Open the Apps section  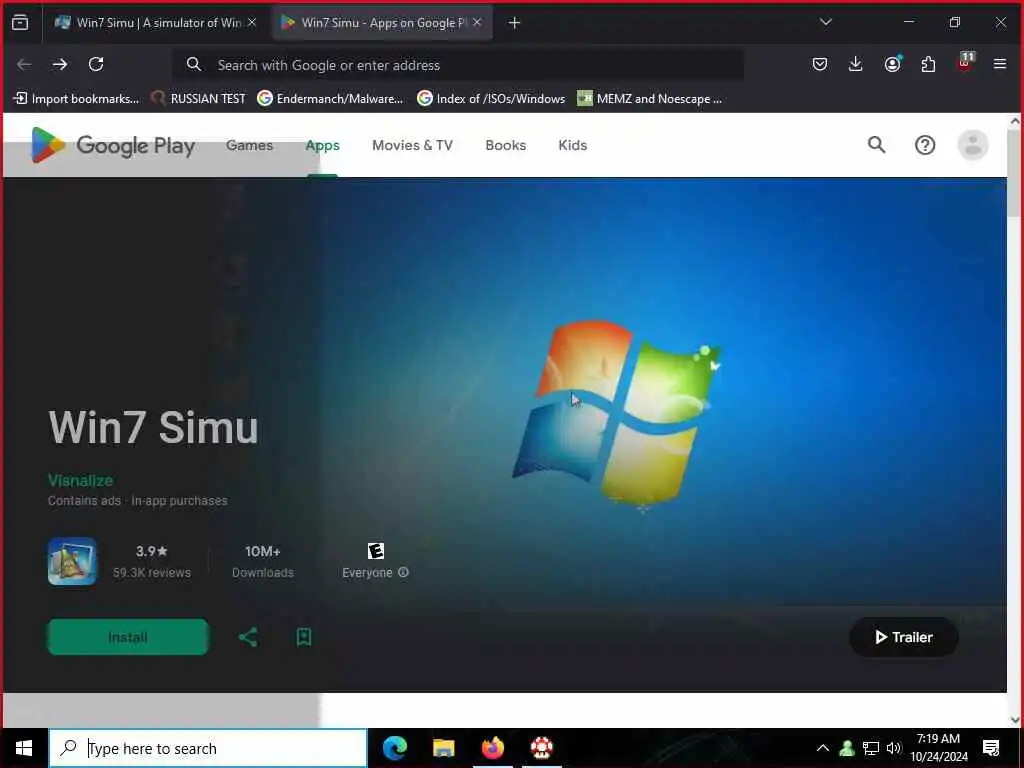pos(323,145)
